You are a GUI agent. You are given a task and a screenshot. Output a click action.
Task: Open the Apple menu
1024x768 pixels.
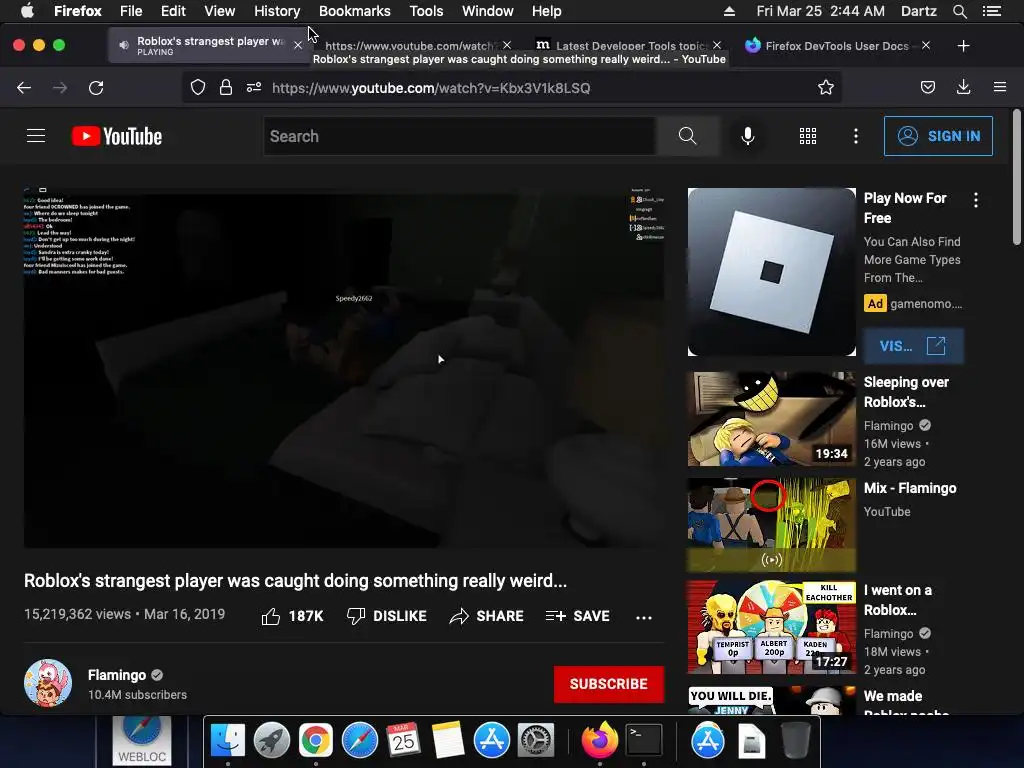click(x=27, y=11)
